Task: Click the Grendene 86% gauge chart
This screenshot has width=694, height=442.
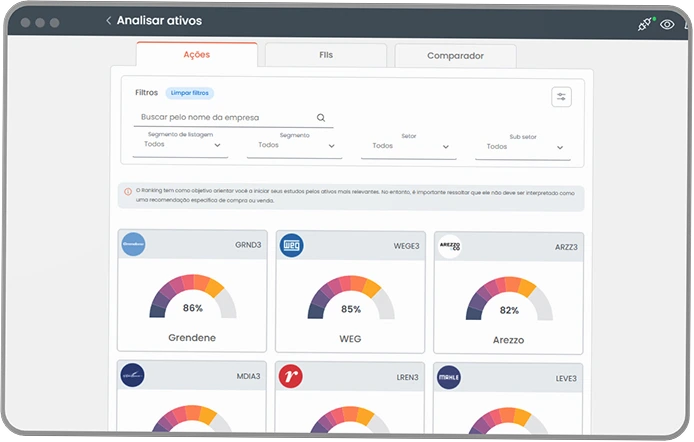Action: coord(193,296)
